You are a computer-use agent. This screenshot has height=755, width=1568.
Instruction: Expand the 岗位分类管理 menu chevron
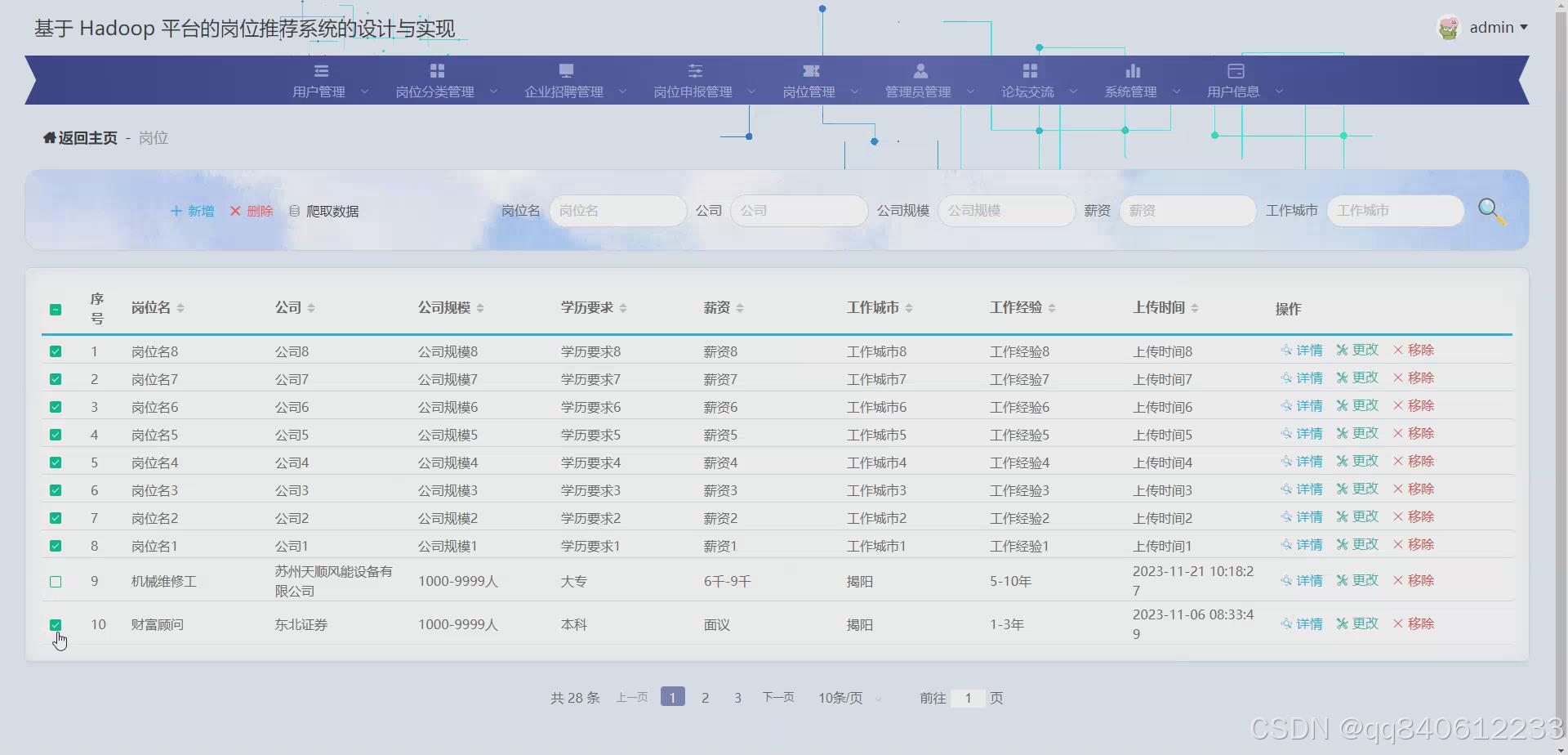pos(493,92)
